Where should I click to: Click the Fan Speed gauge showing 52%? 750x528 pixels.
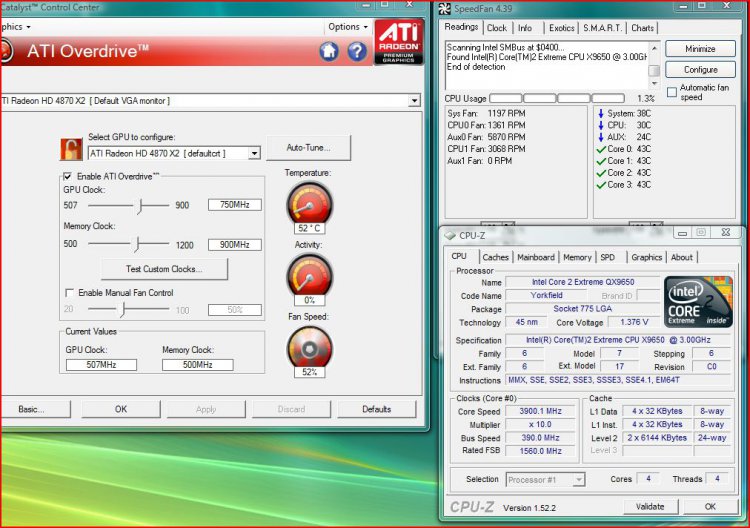(309, 348)
